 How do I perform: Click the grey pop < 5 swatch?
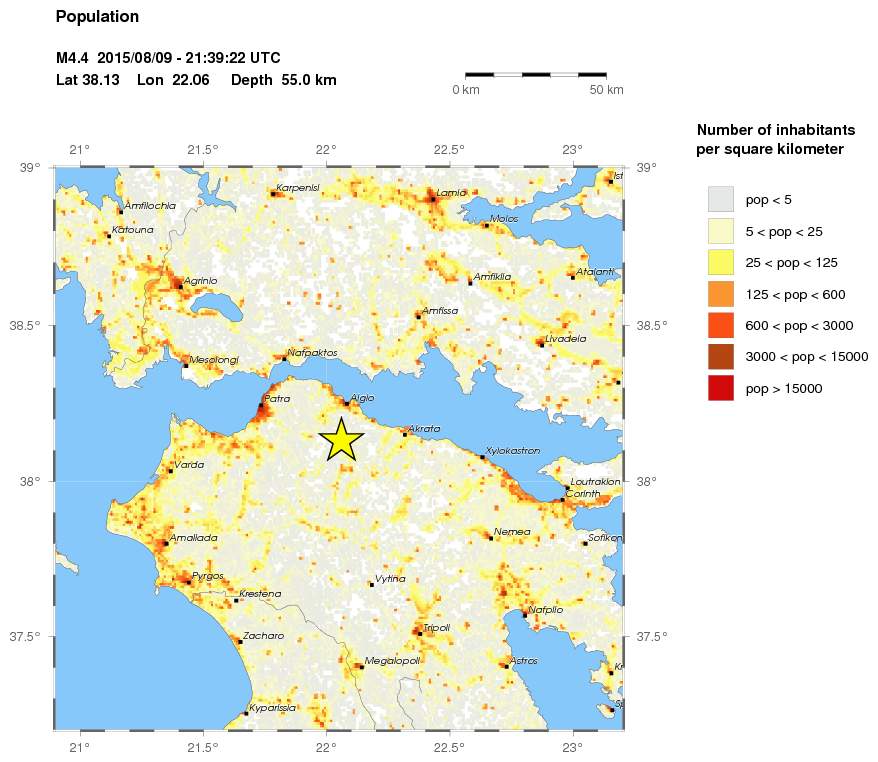tap(721, 200)
